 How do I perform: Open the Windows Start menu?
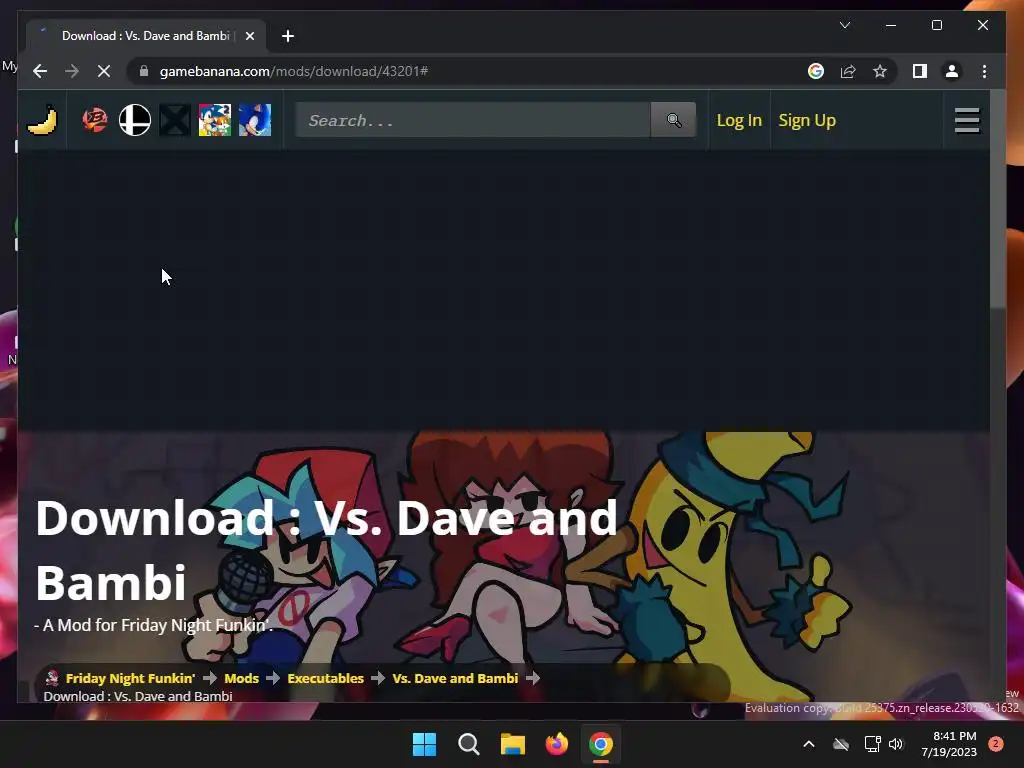point(424,744)
